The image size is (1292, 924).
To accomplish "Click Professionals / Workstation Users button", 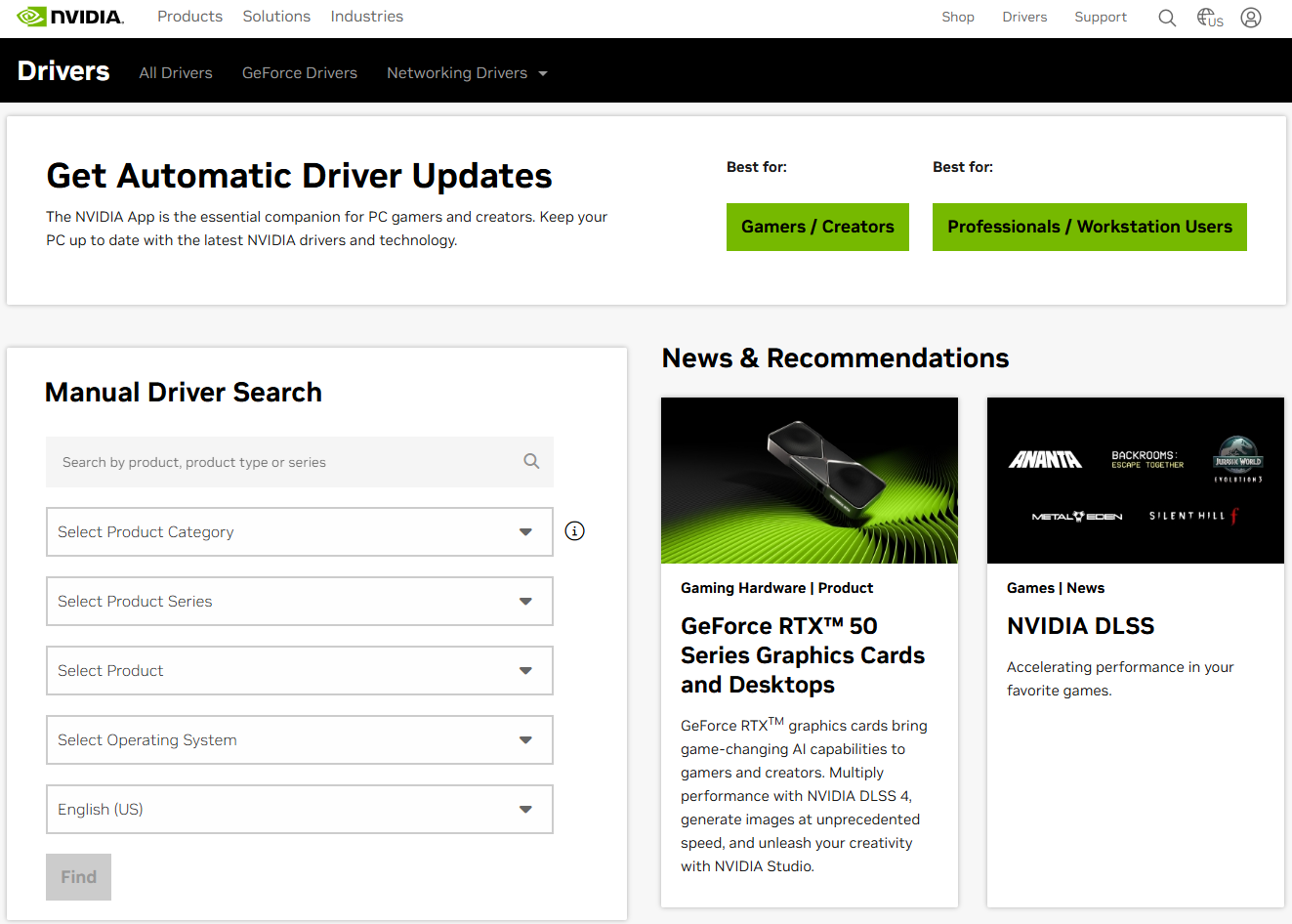I will click(1090, 227).
